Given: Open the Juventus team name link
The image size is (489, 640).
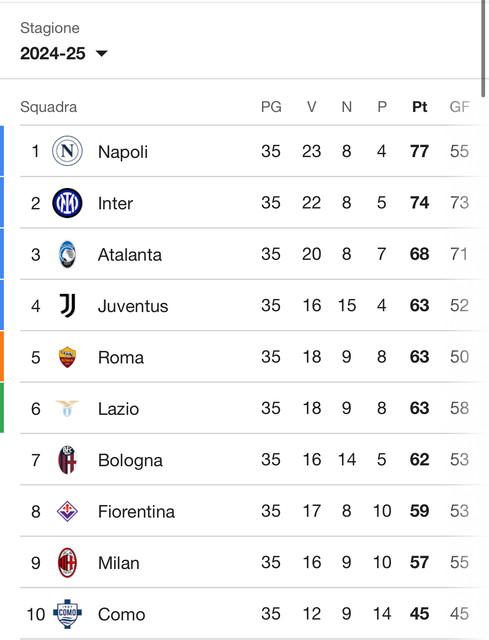Looking at the screenshot, I should [x=133, y=306].
